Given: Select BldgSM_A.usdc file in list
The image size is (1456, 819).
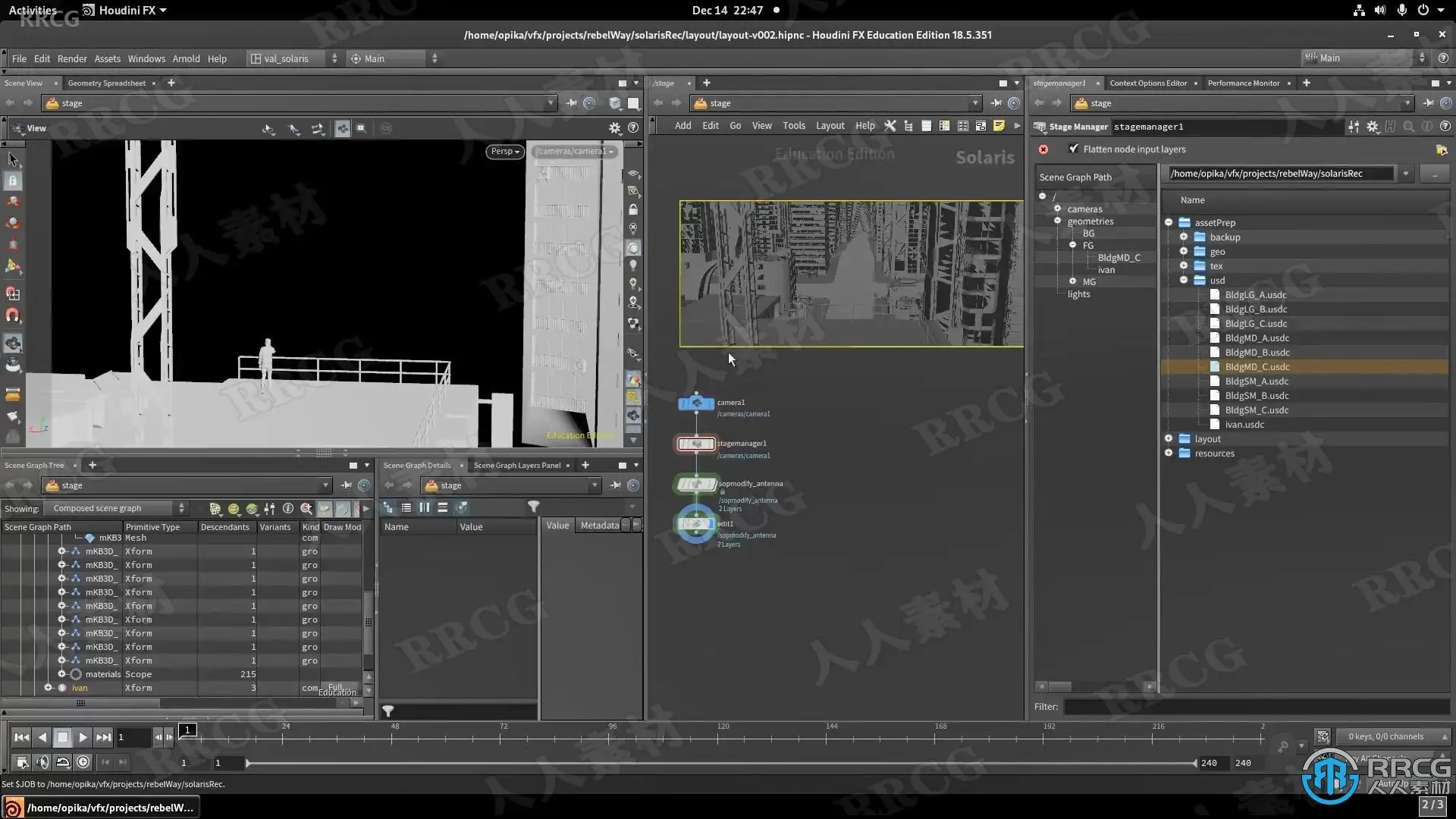Looking at the screenshot, I should click(x=1257, y=381).
